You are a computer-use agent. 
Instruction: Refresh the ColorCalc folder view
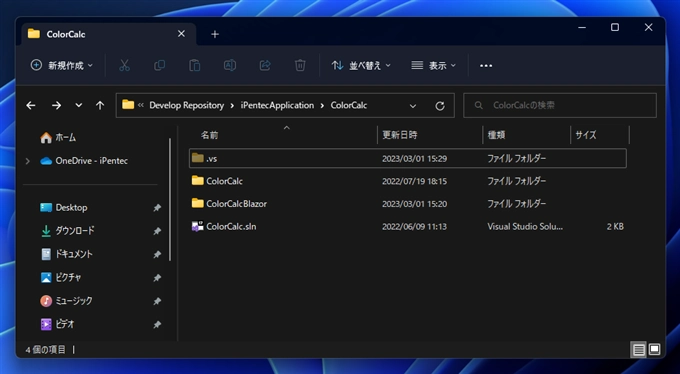tap(440, 106)
